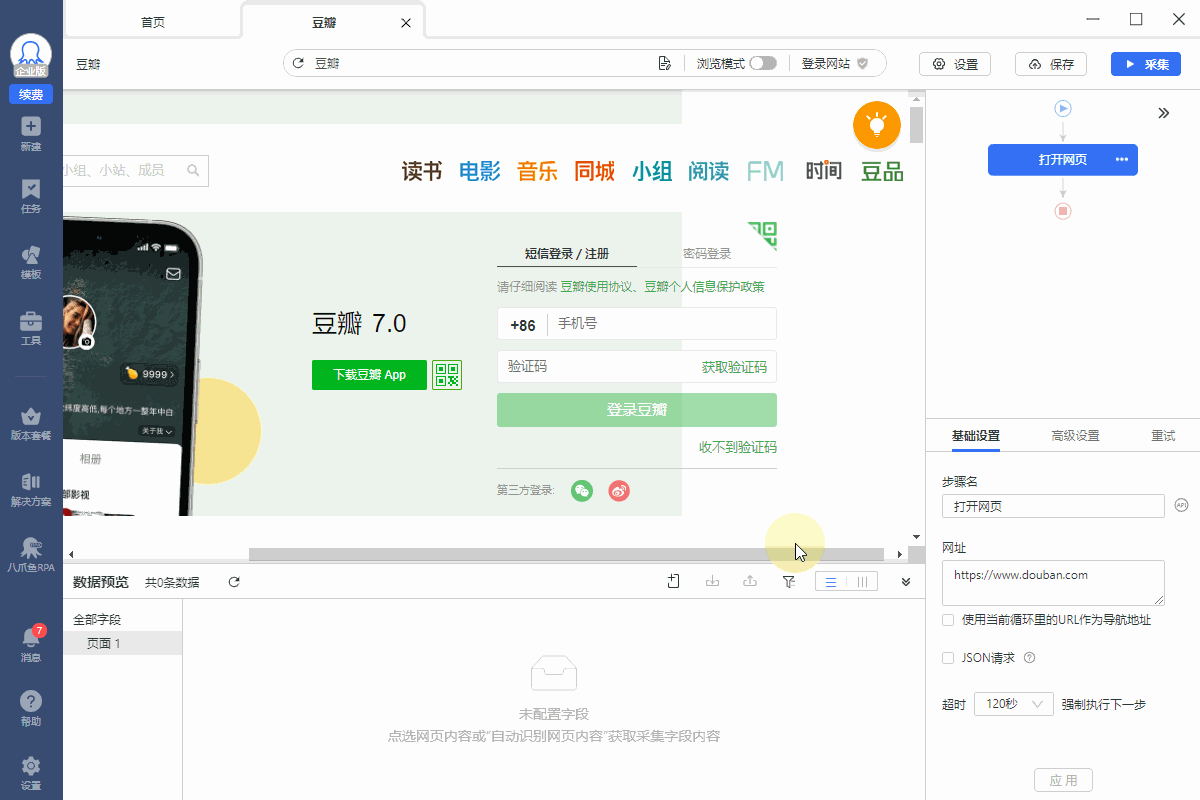The width and height of the screenshot is (1200, 800).
Task: Click the export (up arrow) icon in data preview
Action: [750, 581]
